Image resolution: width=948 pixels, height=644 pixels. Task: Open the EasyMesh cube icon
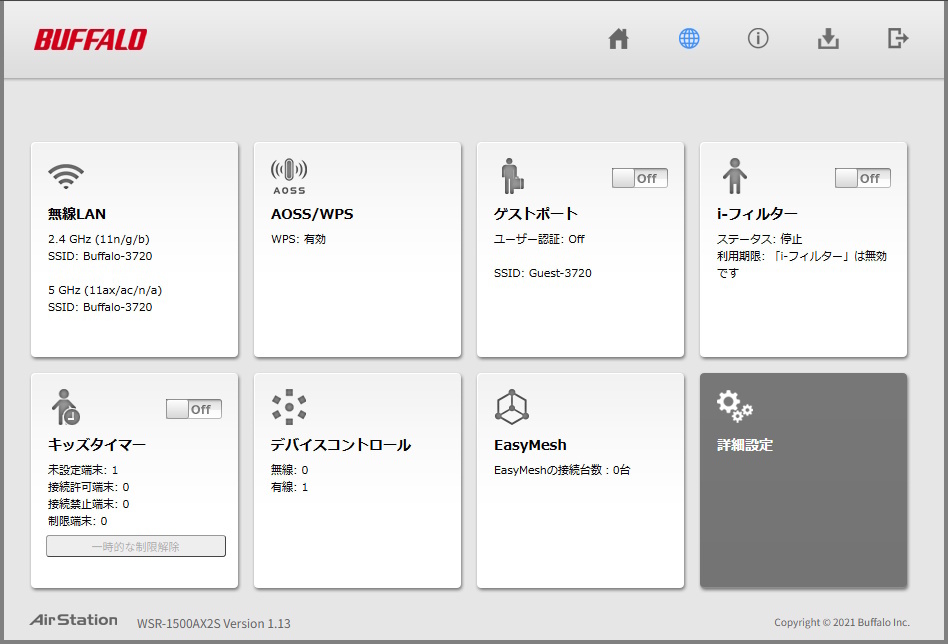coord(511,407)
